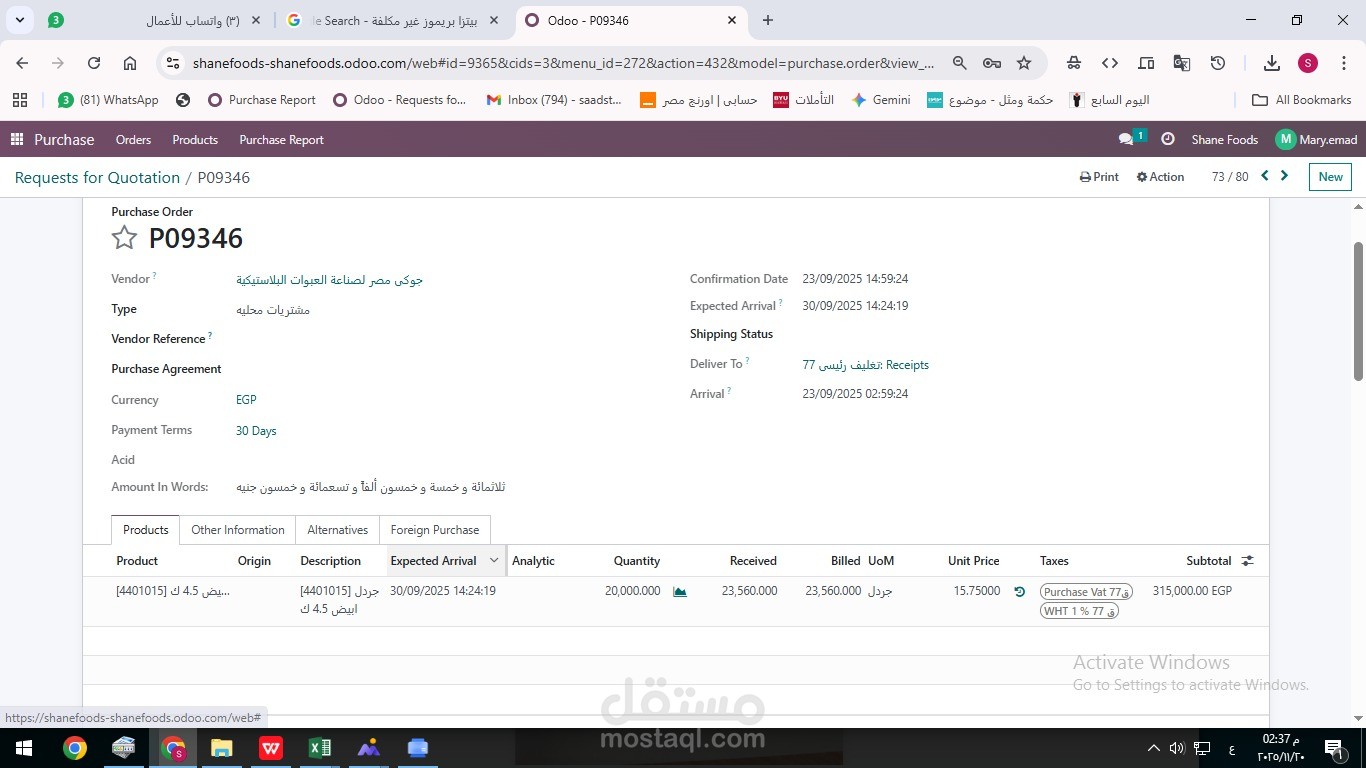This screenshot has width=1366, height=768.
Task: Open the Odoo apps grid menu
Action: (15, 139)
